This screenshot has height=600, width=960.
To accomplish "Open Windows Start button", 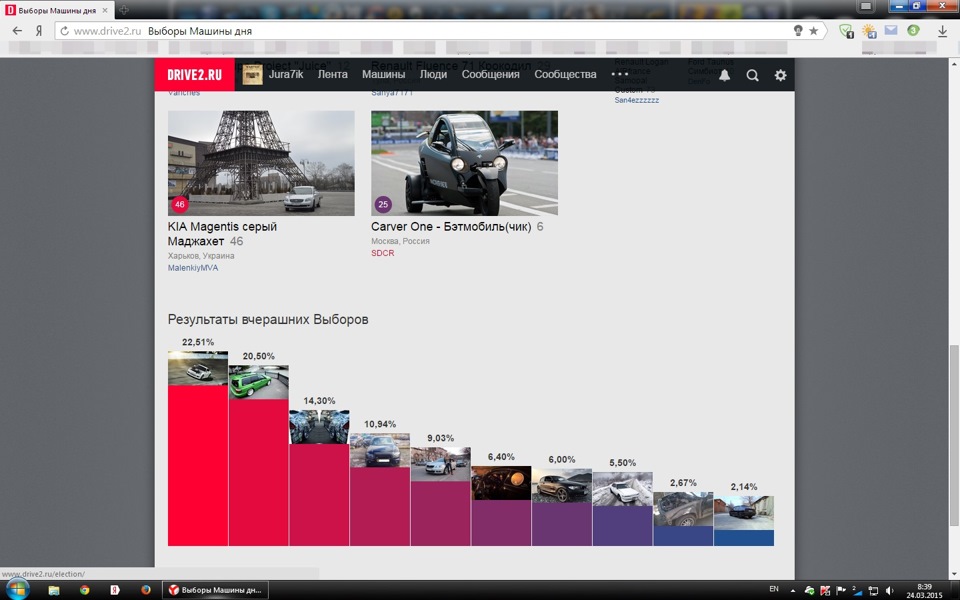I will point(17,590).
